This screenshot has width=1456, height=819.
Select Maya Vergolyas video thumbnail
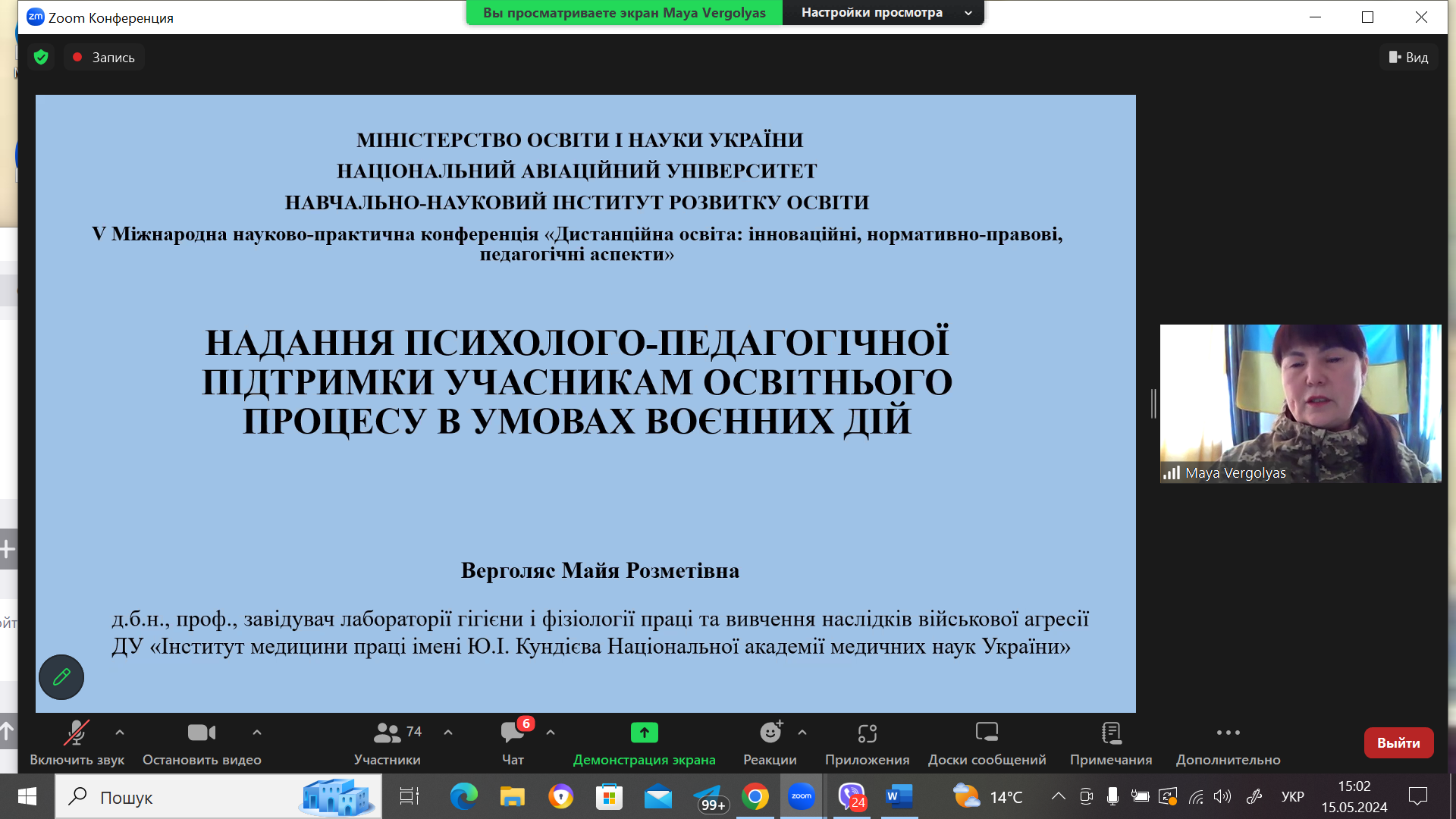coord(1300,403)
